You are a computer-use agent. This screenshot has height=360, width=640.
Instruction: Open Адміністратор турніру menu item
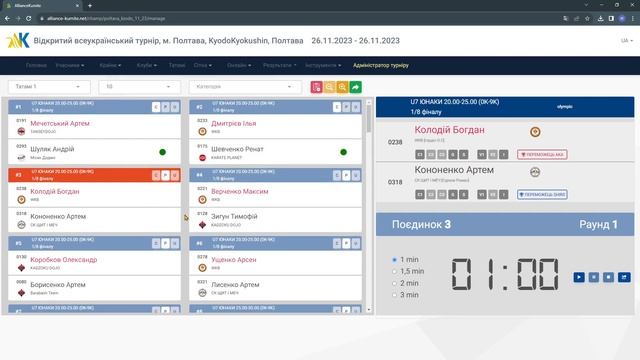point(381,65)
